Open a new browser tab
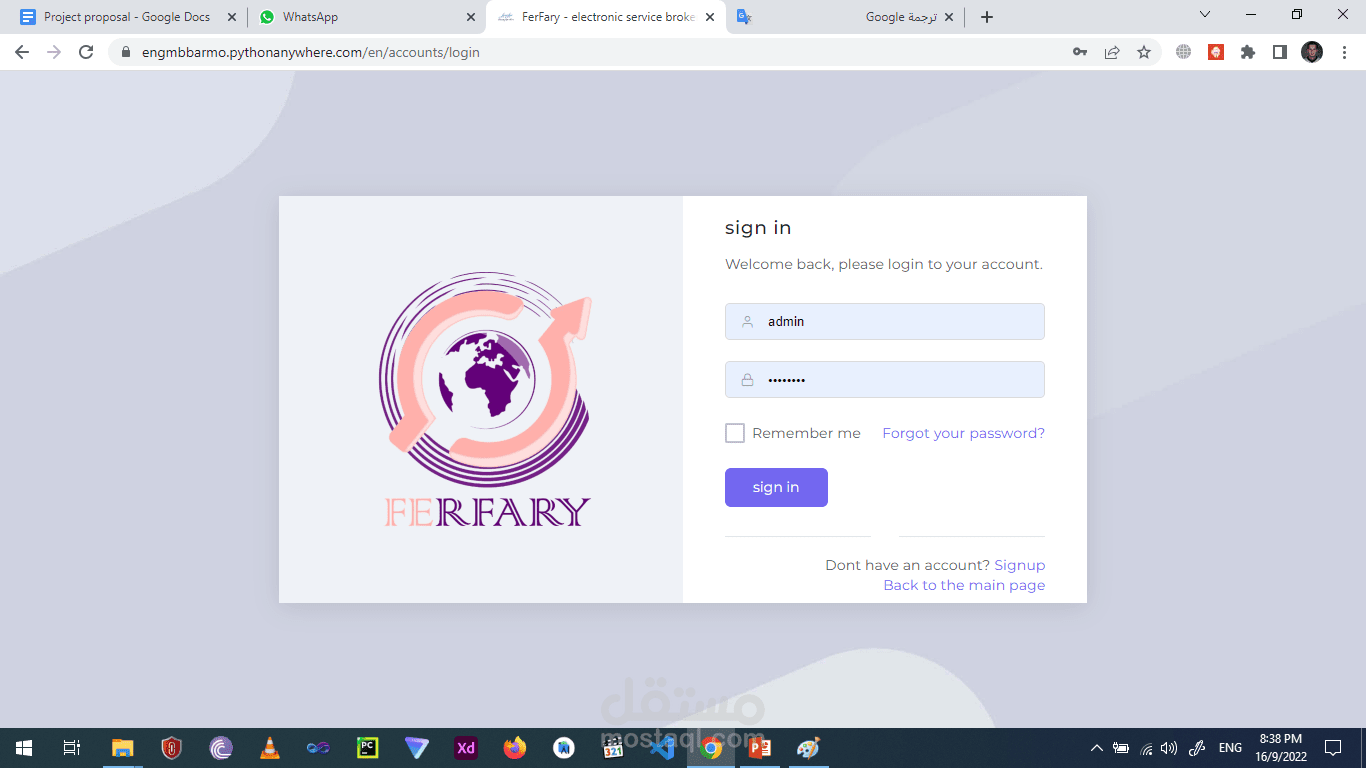1366x768 pixels. 987,17
